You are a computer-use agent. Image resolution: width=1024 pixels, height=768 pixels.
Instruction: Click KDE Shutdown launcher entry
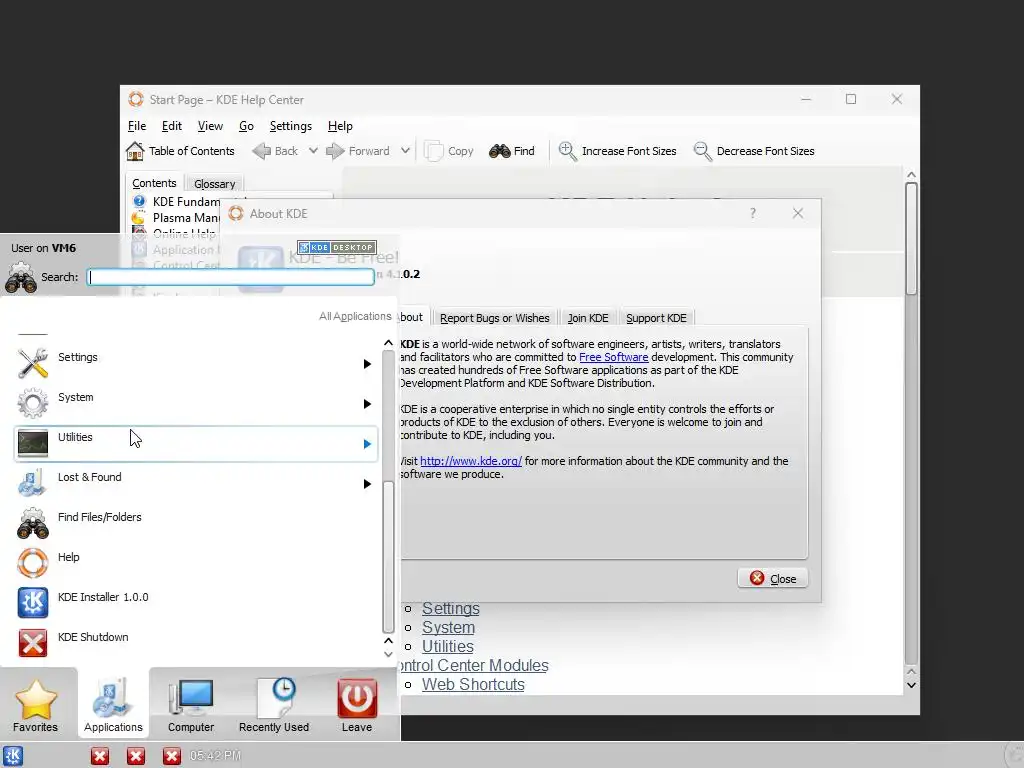point(195,643)
